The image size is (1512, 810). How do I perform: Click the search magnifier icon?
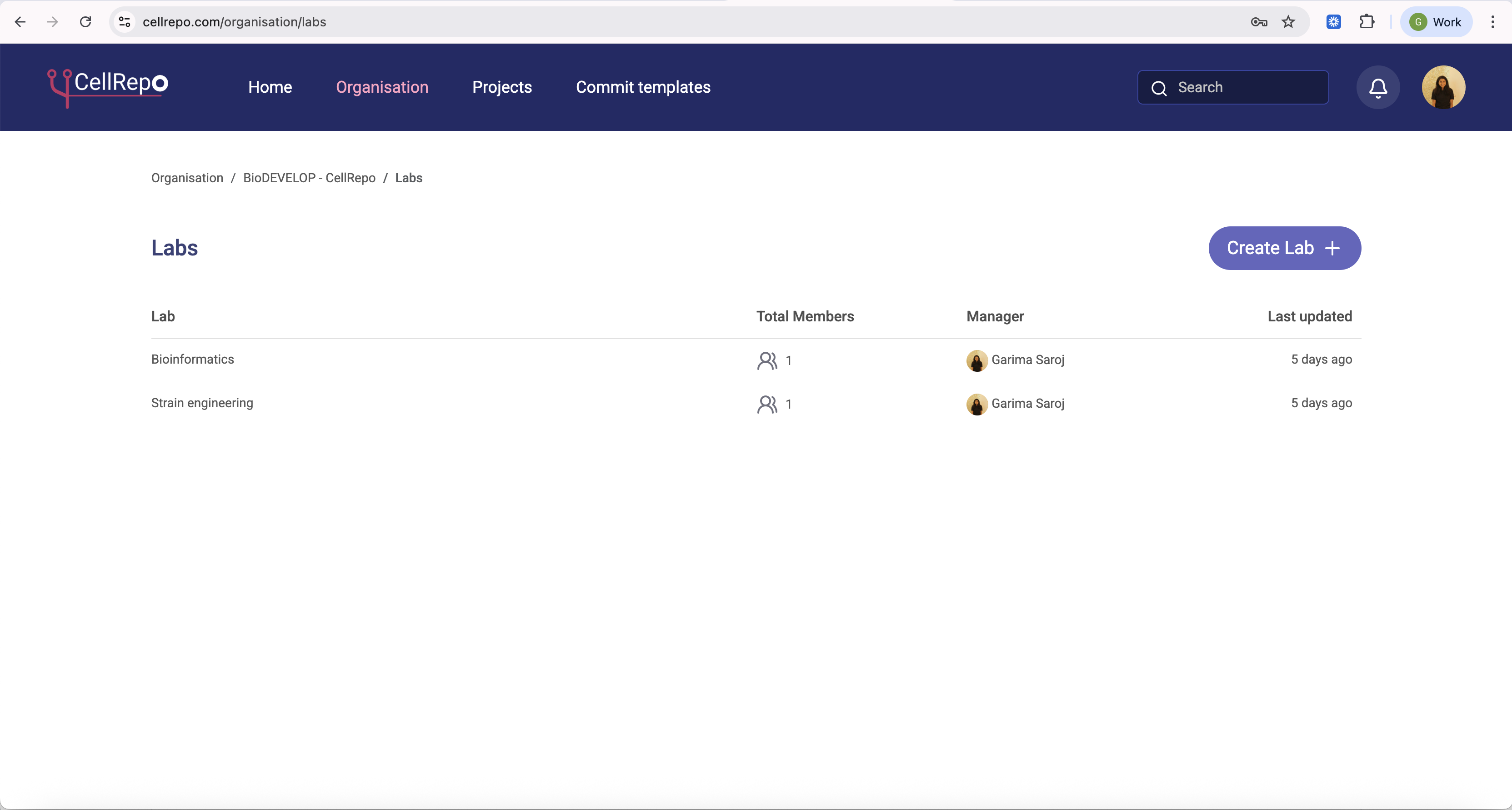click(1159, 88)
